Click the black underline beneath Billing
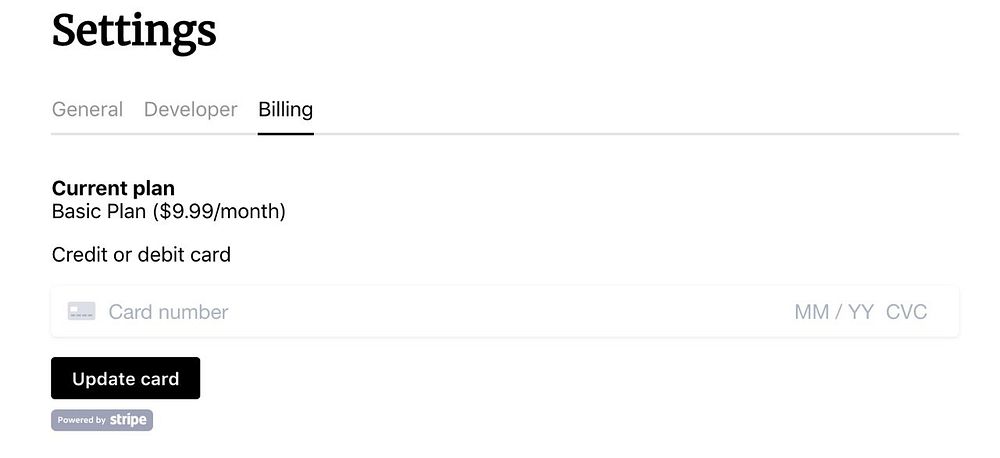 285,132
